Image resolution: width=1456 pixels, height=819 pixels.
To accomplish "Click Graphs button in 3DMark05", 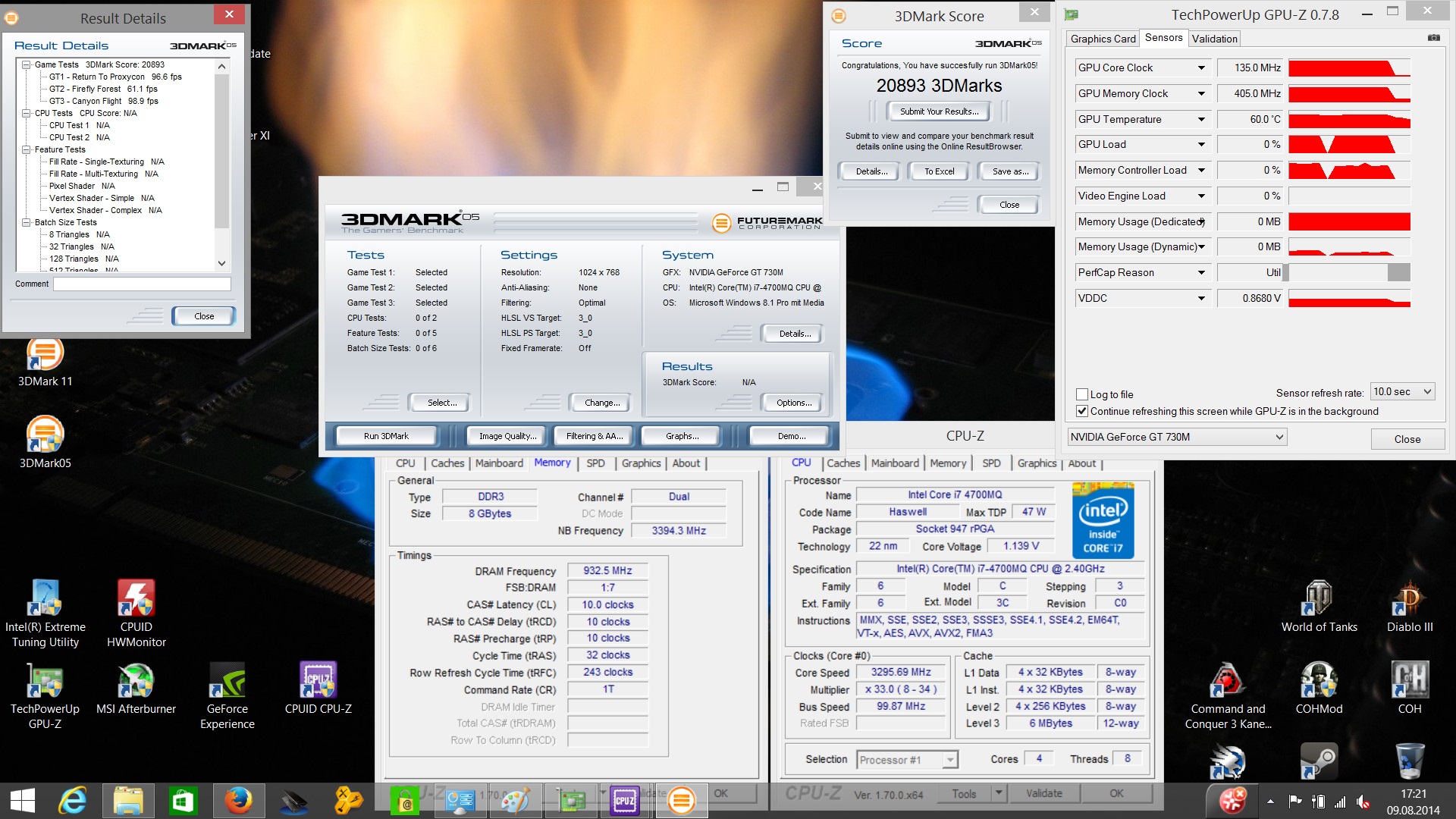I will [682, 436].
